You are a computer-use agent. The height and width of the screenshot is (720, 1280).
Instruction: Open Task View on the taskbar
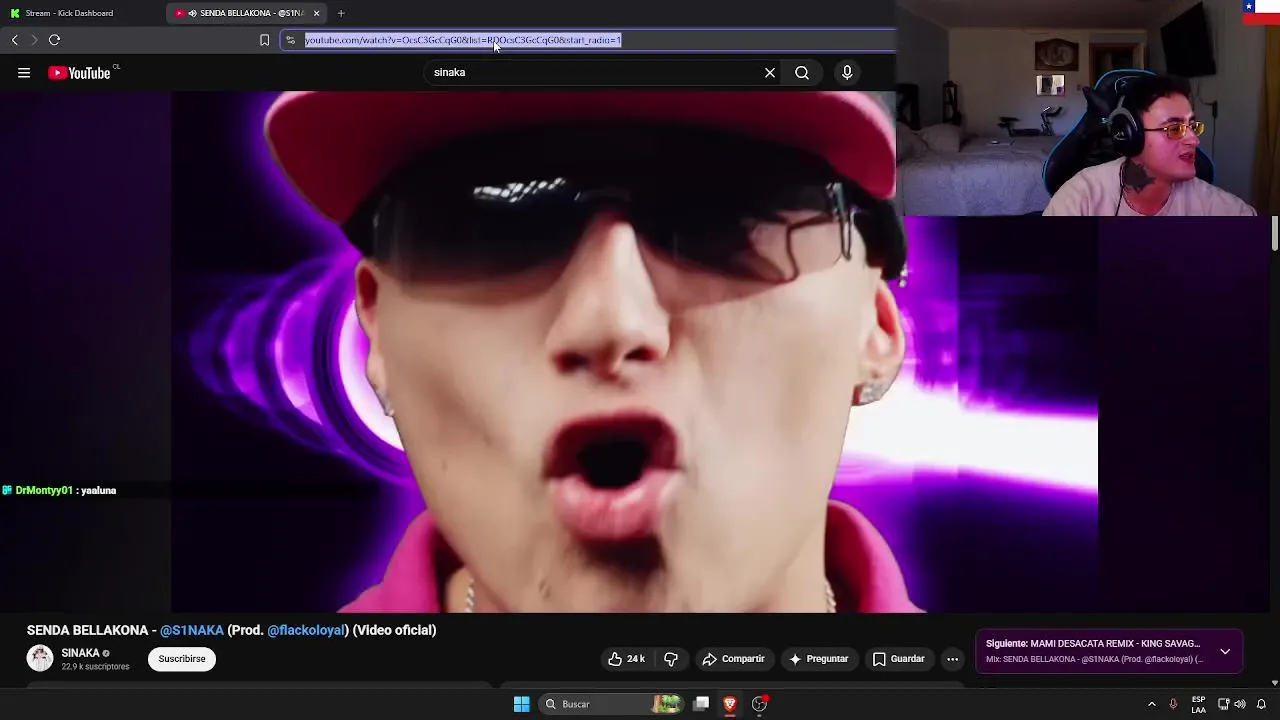point(701,704)
